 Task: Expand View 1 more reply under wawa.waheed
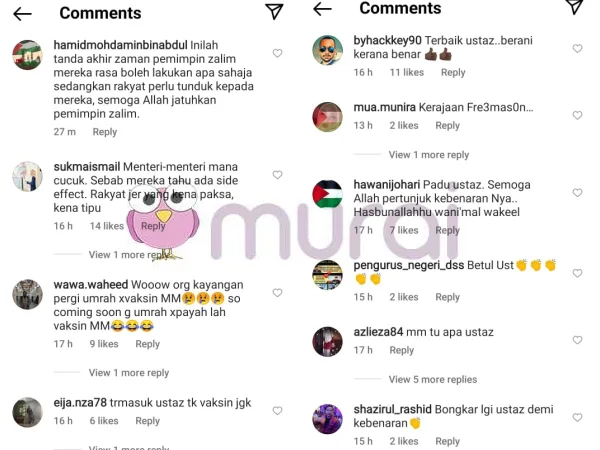[129, 373]
